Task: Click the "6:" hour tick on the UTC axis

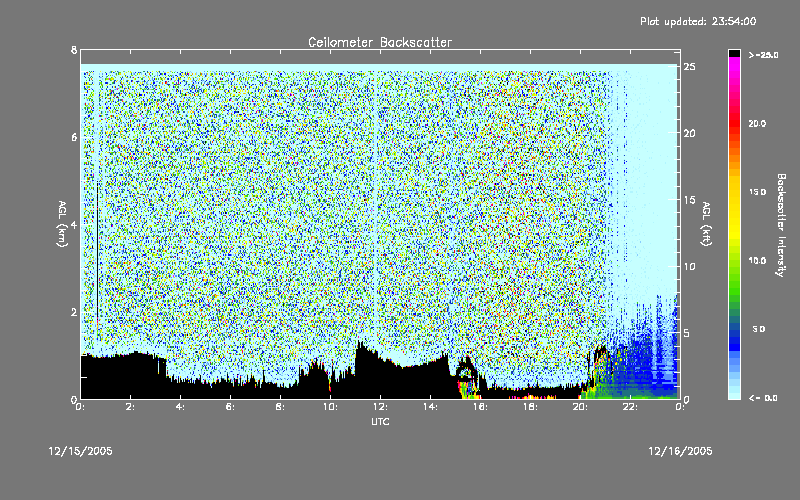Action: tap(231, 407)
